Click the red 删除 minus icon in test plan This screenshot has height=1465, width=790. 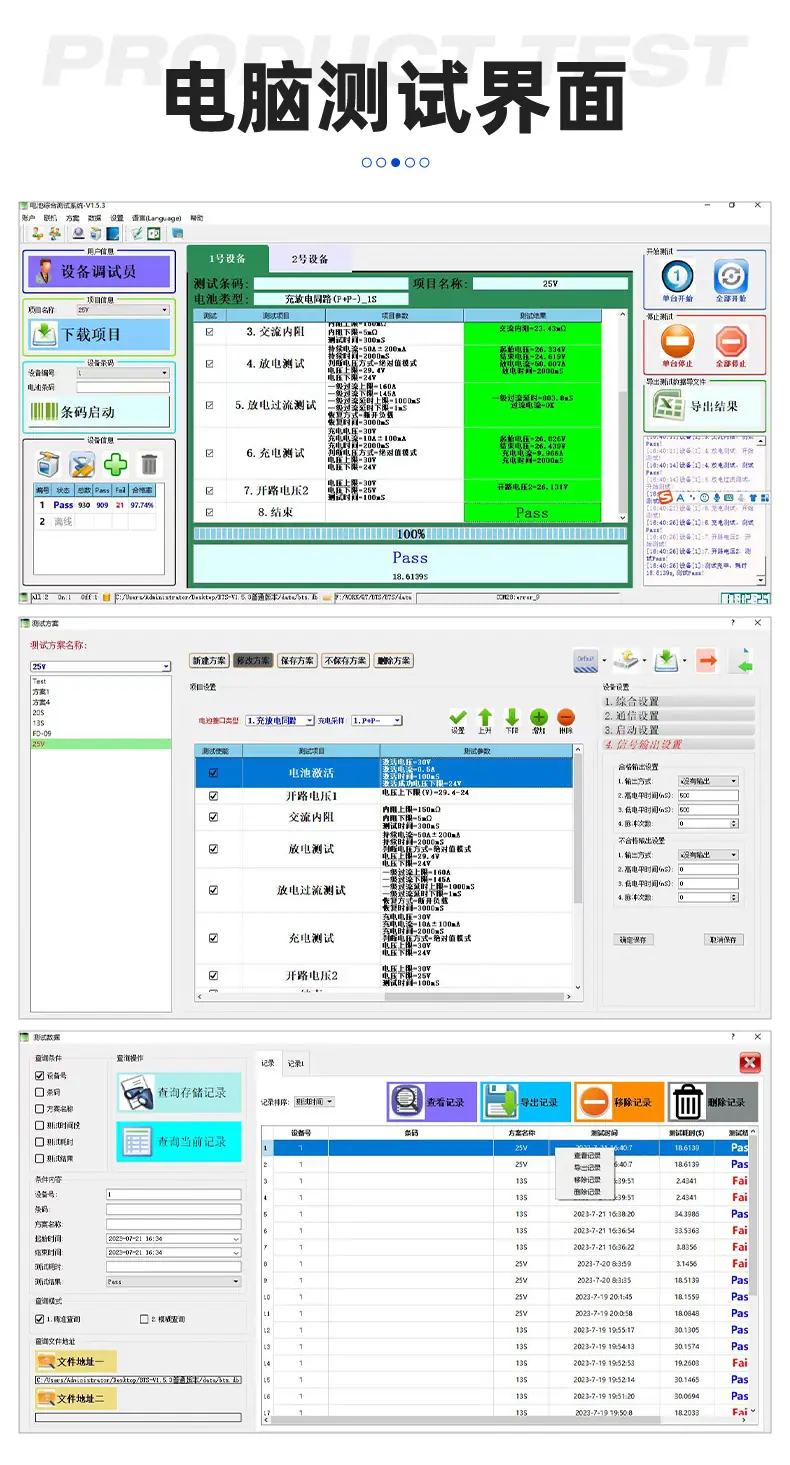pyautogui.click(x=566, y=717)
